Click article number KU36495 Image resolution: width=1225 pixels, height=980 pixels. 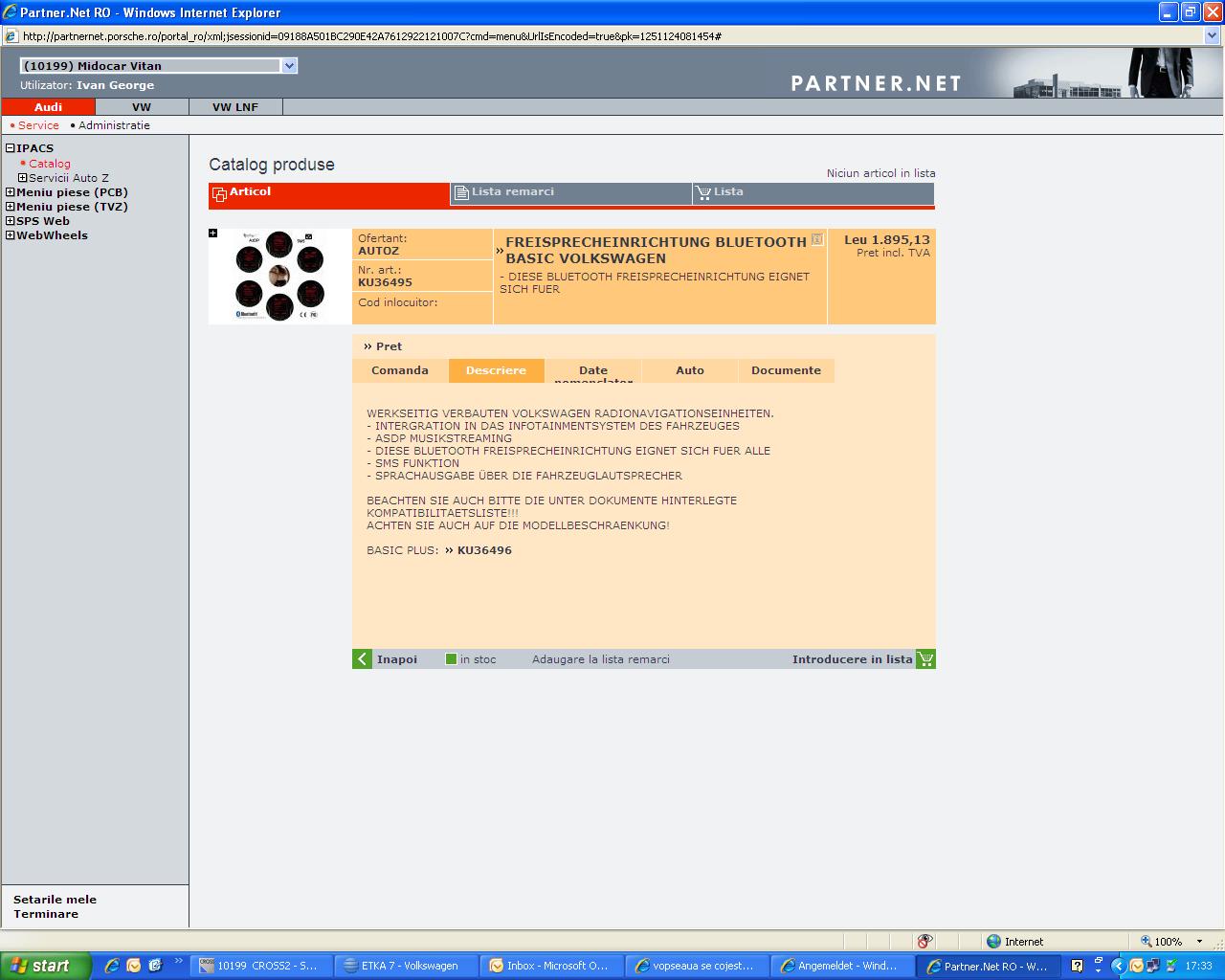[x=385, y=282]
